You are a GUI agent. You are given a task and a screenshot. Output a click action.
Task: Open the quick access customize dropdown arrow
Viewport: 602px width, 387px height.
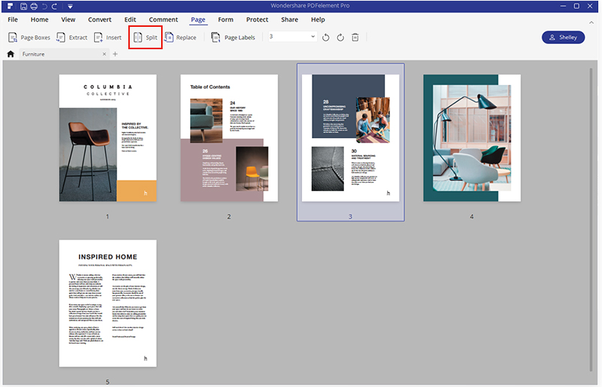pyautogui.click(x=70, y=6)
